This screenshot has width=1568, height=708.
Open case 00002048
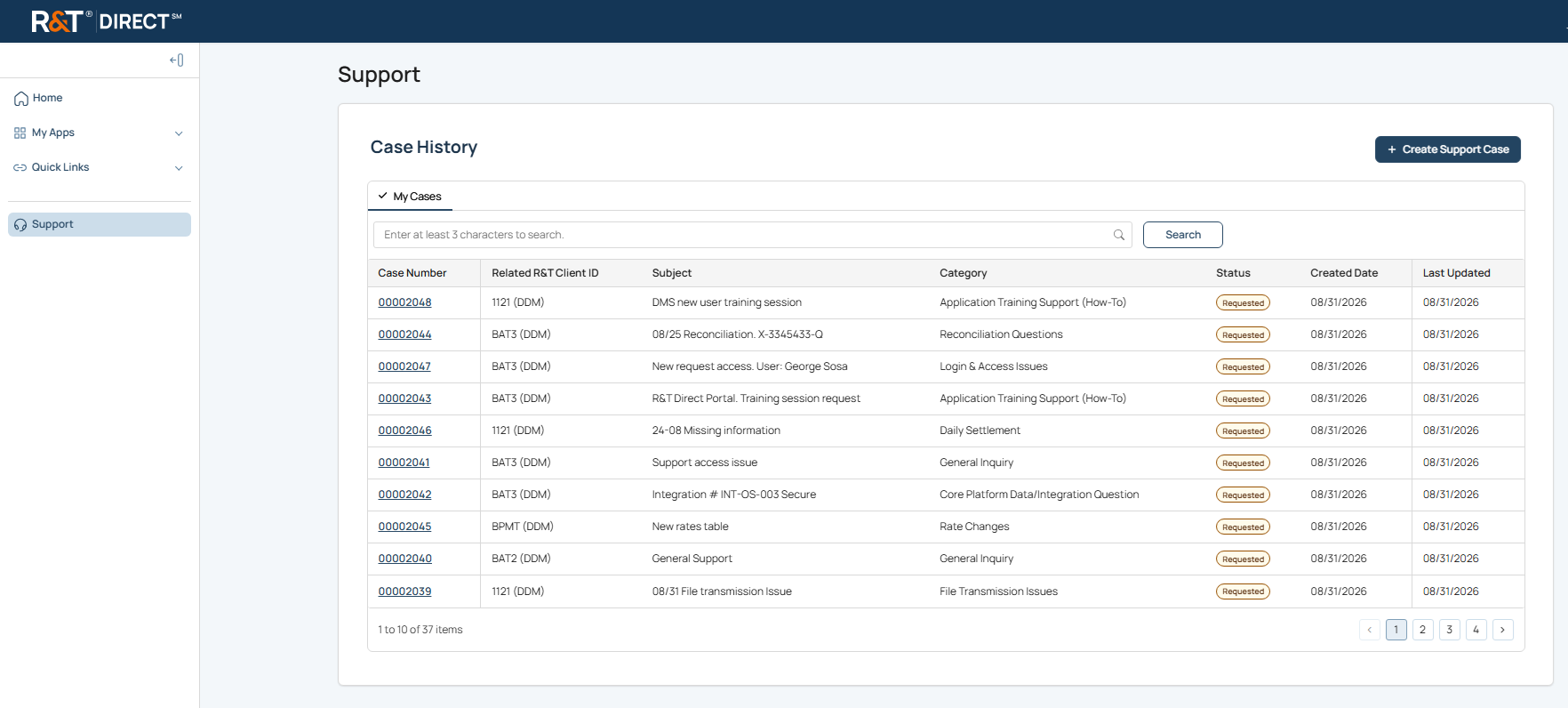point(404,302)
